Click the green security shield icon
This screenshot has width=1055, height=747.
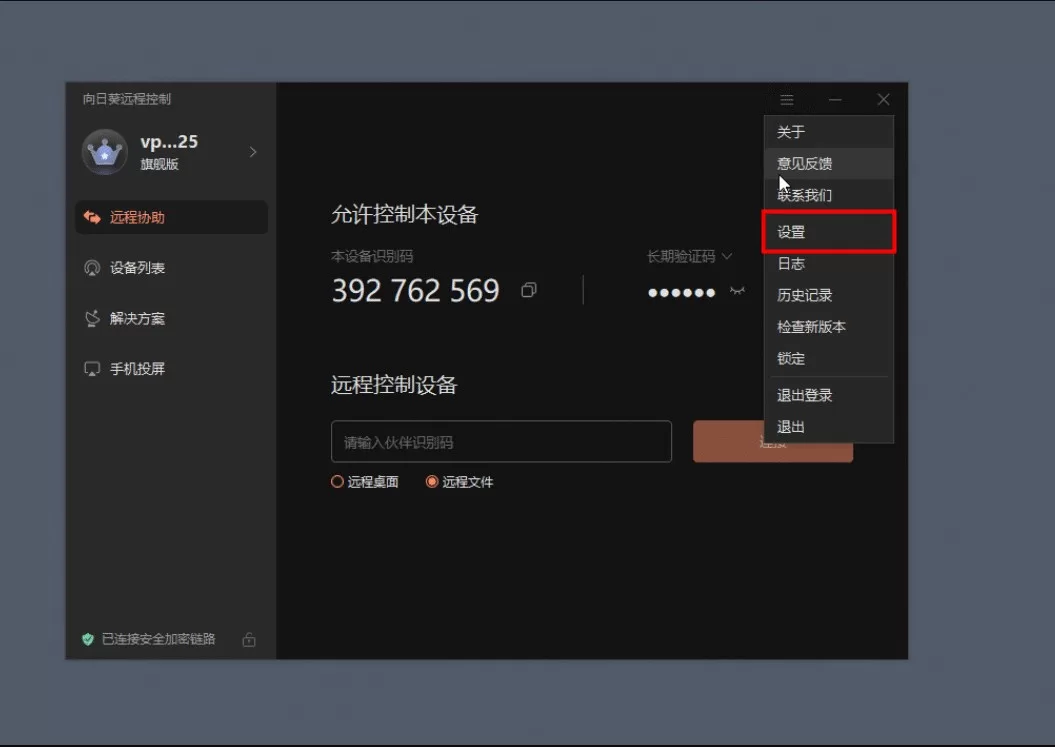coord(88,640)
